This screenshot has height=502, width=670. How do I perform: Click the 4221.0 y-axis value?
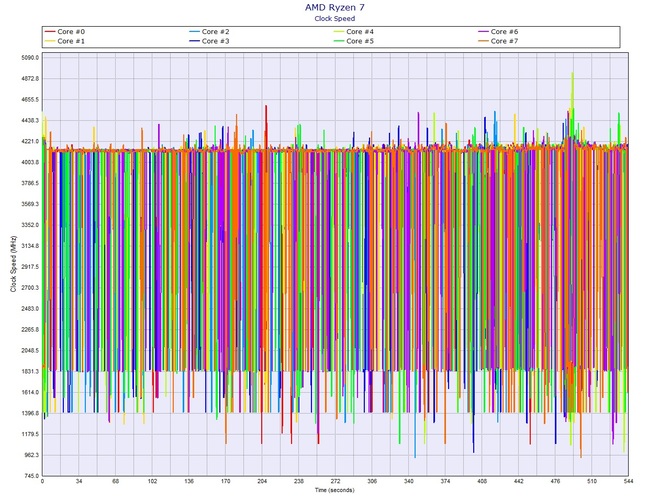[x=30, y=141]
